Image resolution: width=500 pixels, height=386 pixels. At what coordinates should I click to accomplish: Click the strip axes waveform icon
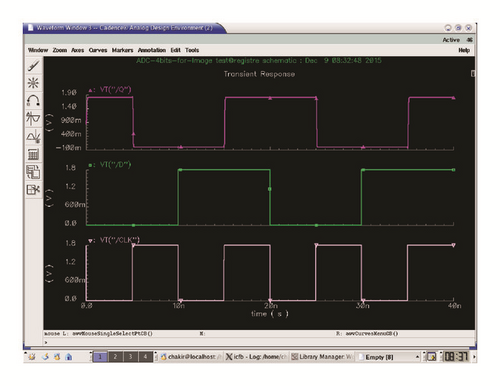33,118
